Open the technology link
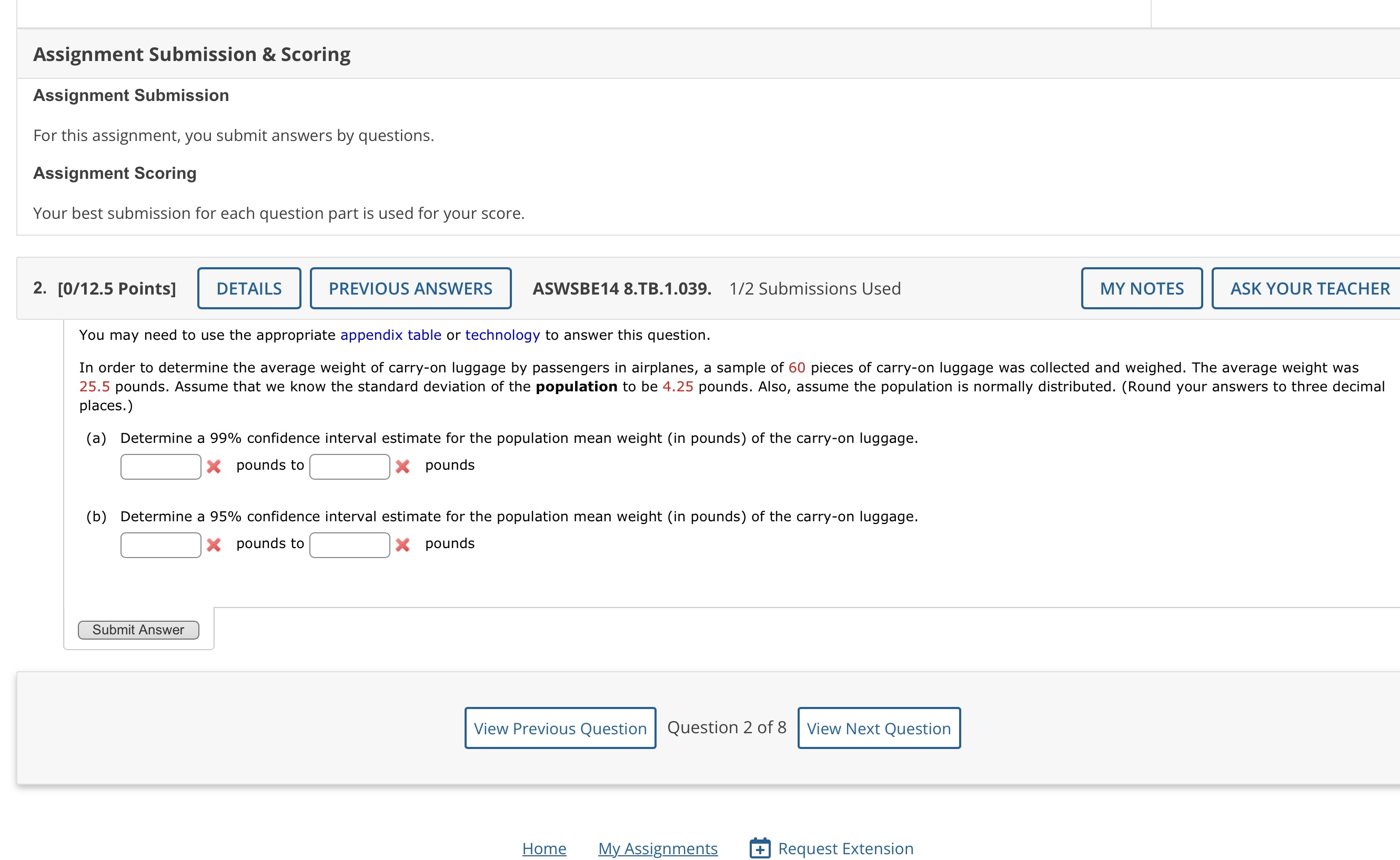 point(502,335)
